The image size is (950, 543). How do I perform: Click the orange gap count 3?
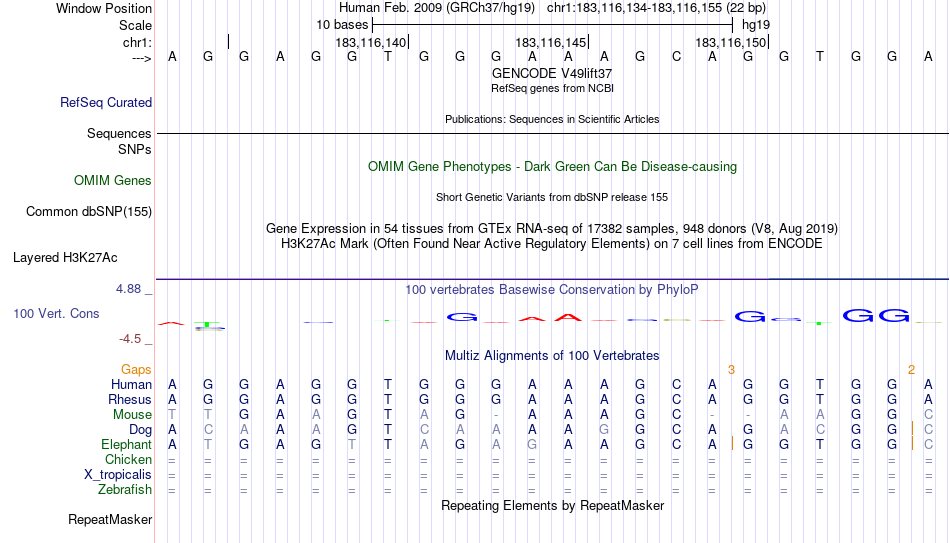731,370
